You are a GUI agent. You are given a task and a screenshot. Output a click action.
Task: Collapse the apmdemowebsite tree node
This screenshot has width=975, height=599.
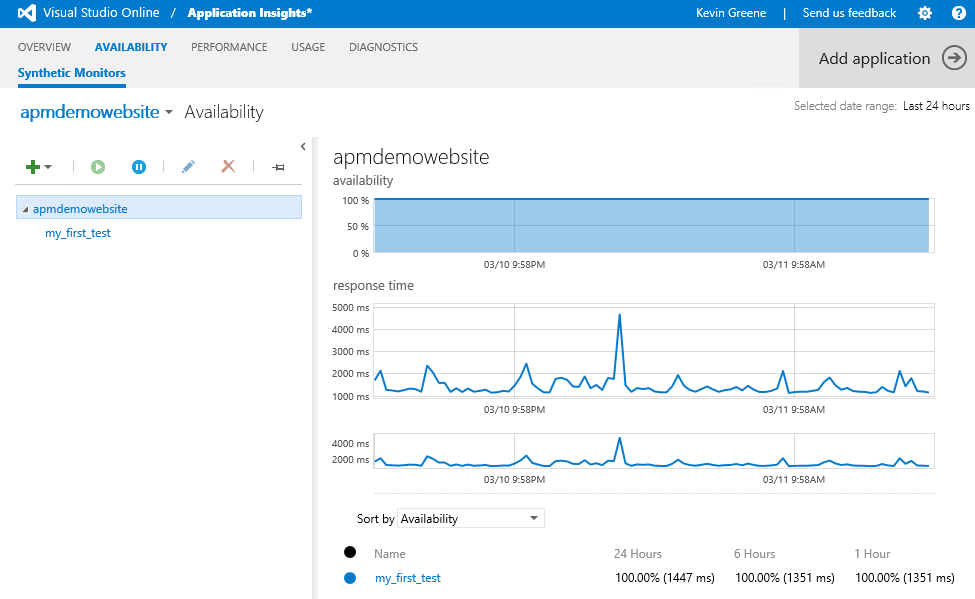24,207
